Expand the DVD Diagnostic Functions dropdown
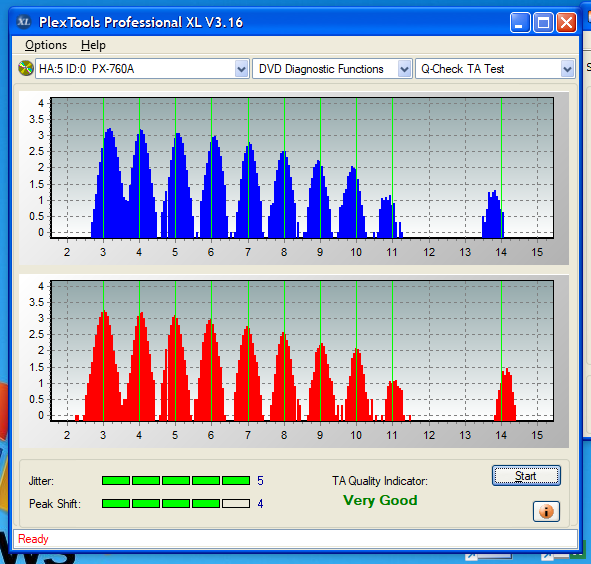Viewport: 591px width, 564px height. [x=404, y=69]
